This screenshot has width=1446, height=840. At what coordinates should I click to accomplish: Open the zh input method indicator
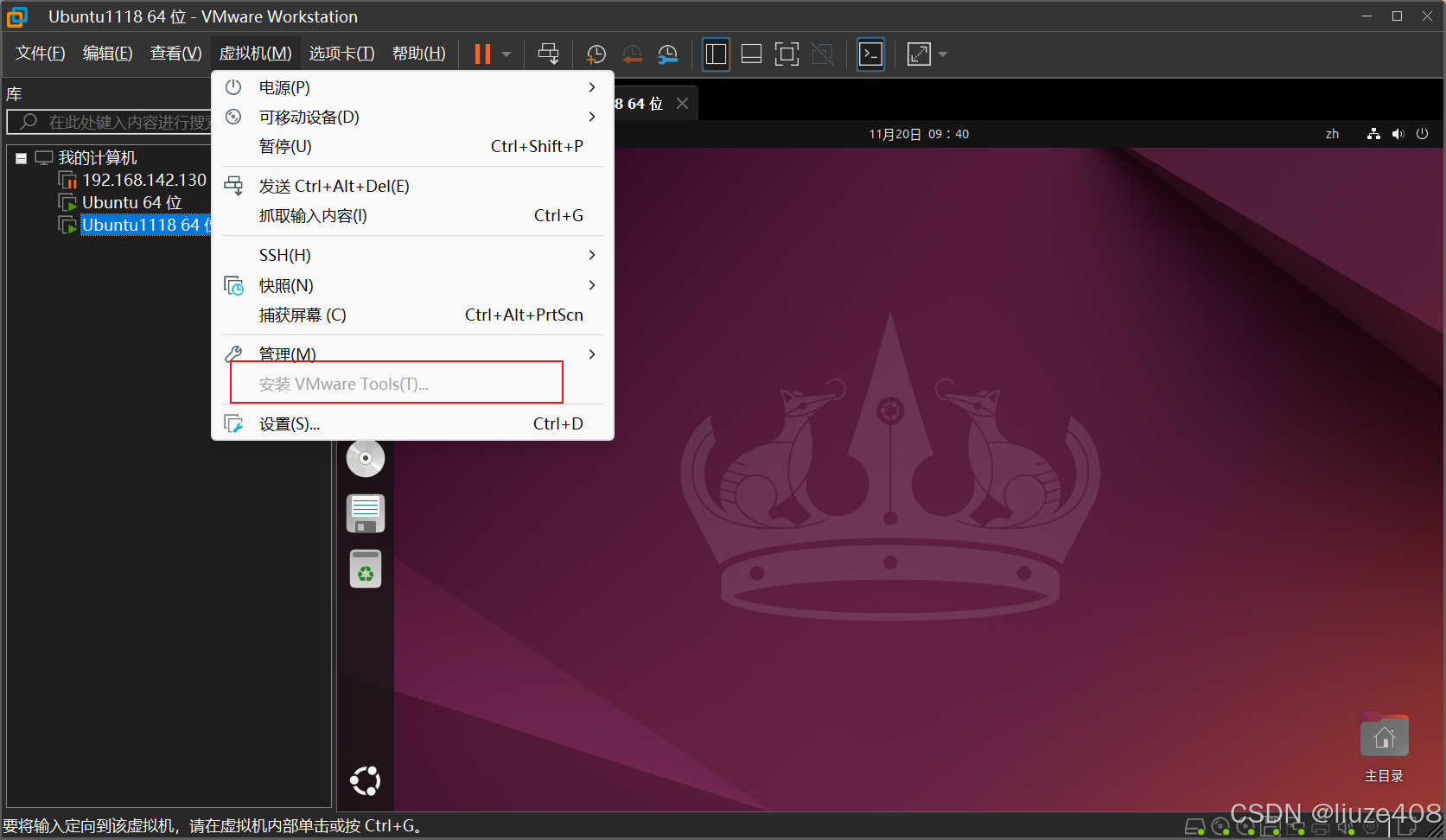[x=1332, y=134]
